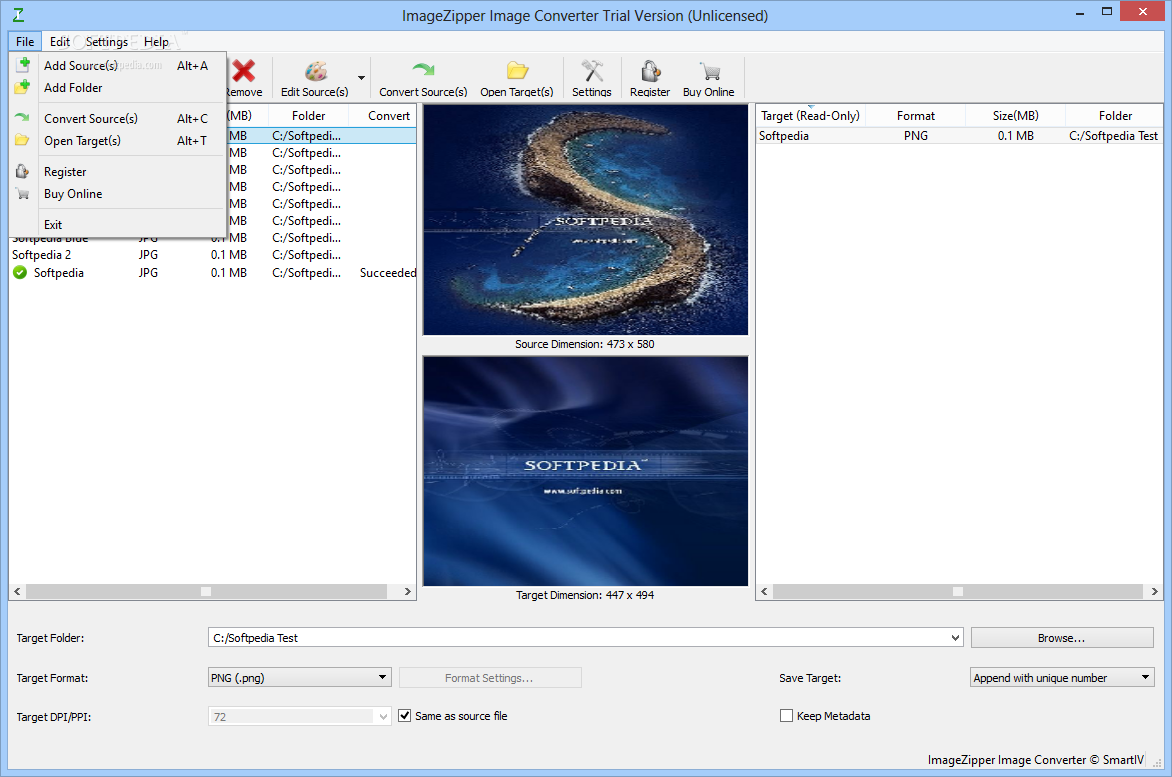1172x777 pixels.
Task: Click the Source Dimension: 473 x 580 label
Action: [x=585, y=344]
